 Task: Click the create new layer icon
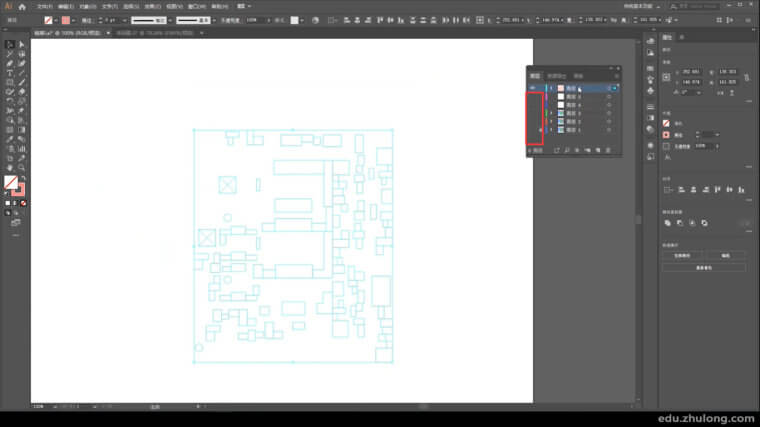[x=597, y=150]
